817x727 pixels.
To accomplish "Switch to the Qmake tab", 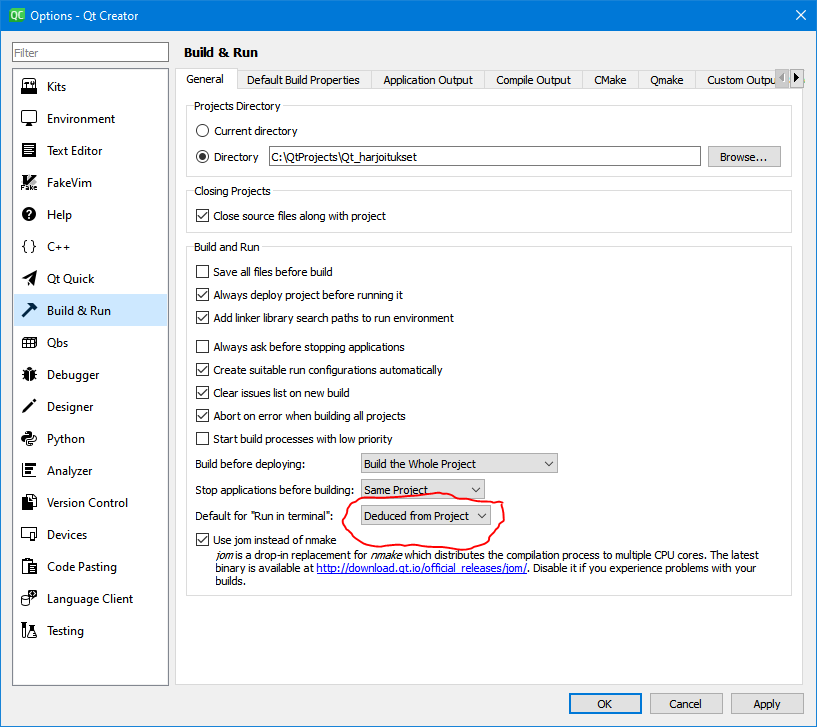I will click(x=666, y=80).
